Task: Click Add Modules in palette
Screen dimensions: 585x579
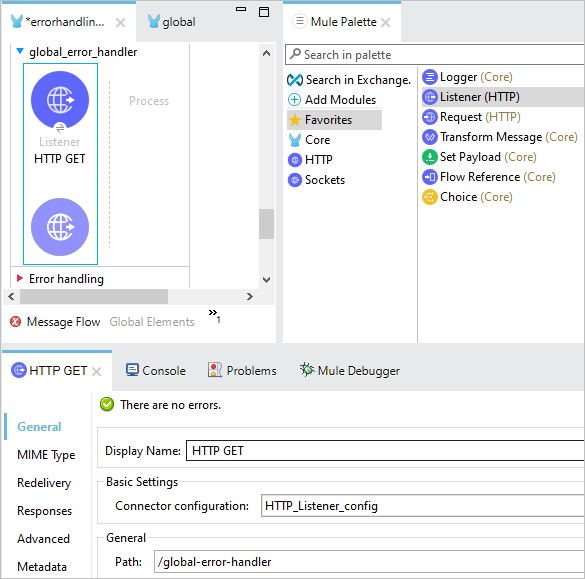Action: coord(331,100)
